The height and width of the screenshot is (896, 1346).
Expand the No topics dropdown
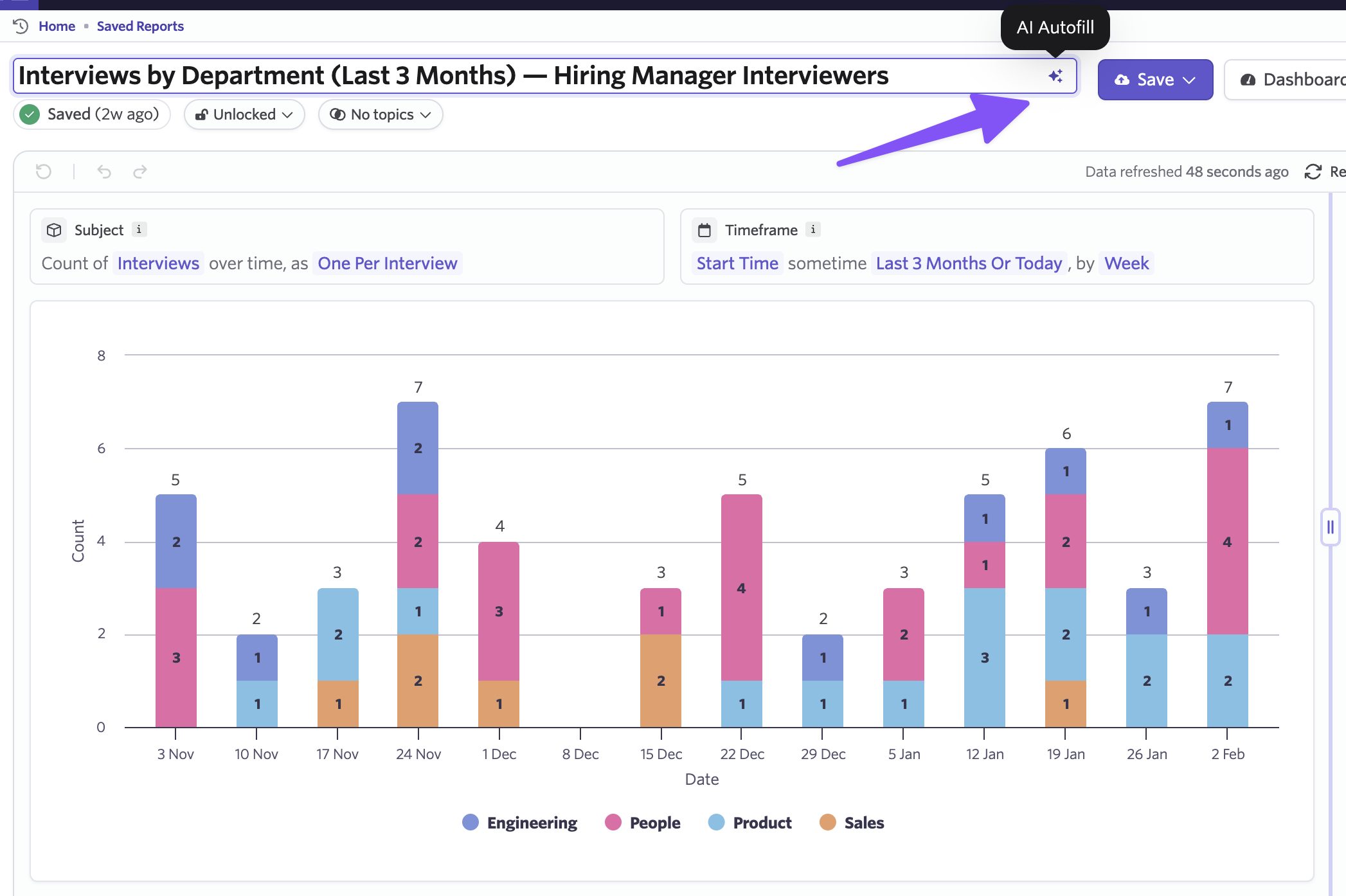(x=381, y=114)
